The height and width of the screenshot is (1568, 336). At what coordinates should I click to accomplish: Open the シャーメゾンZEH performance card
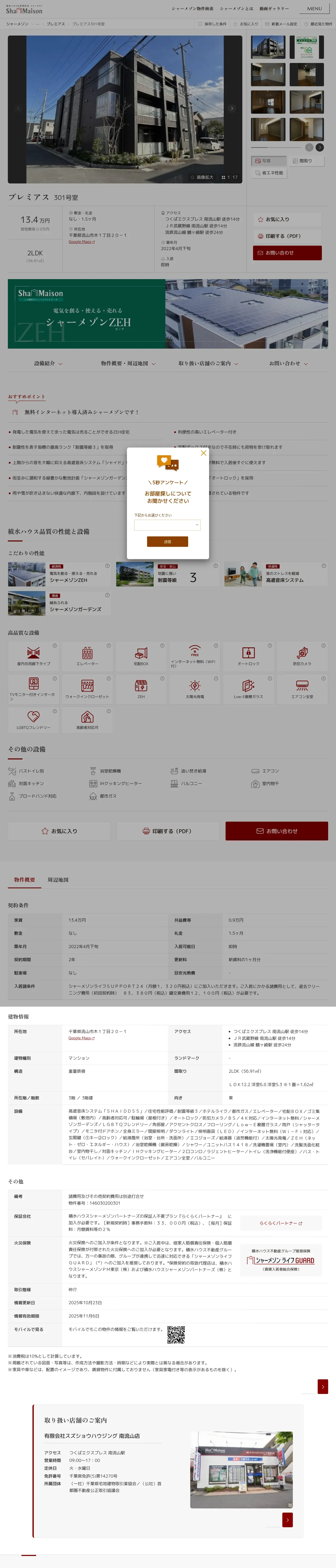coord(60,574)
